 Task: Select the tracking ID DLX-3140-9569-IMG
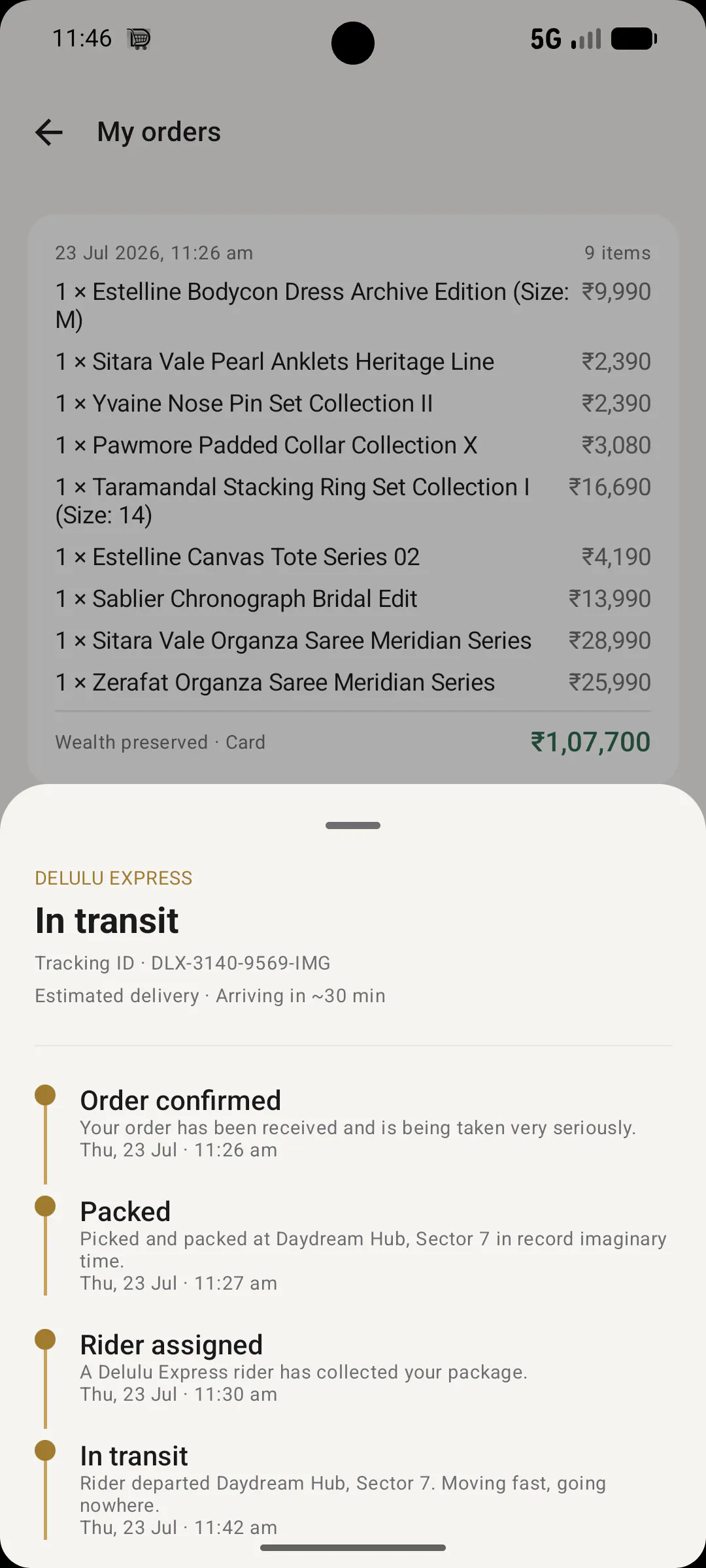click(x=241, y=963)
